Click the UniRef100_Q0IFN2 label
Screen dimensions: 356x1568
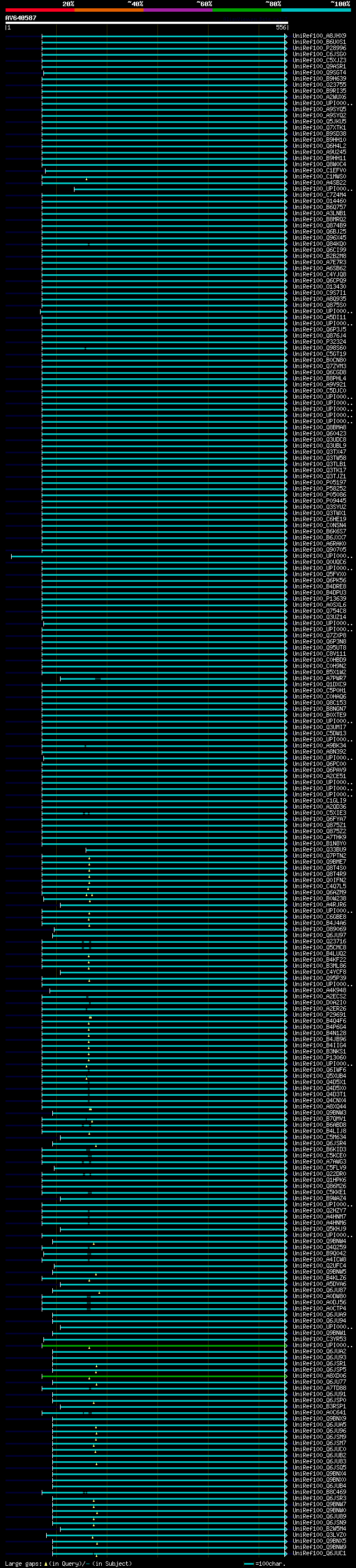tap(319, 880)
